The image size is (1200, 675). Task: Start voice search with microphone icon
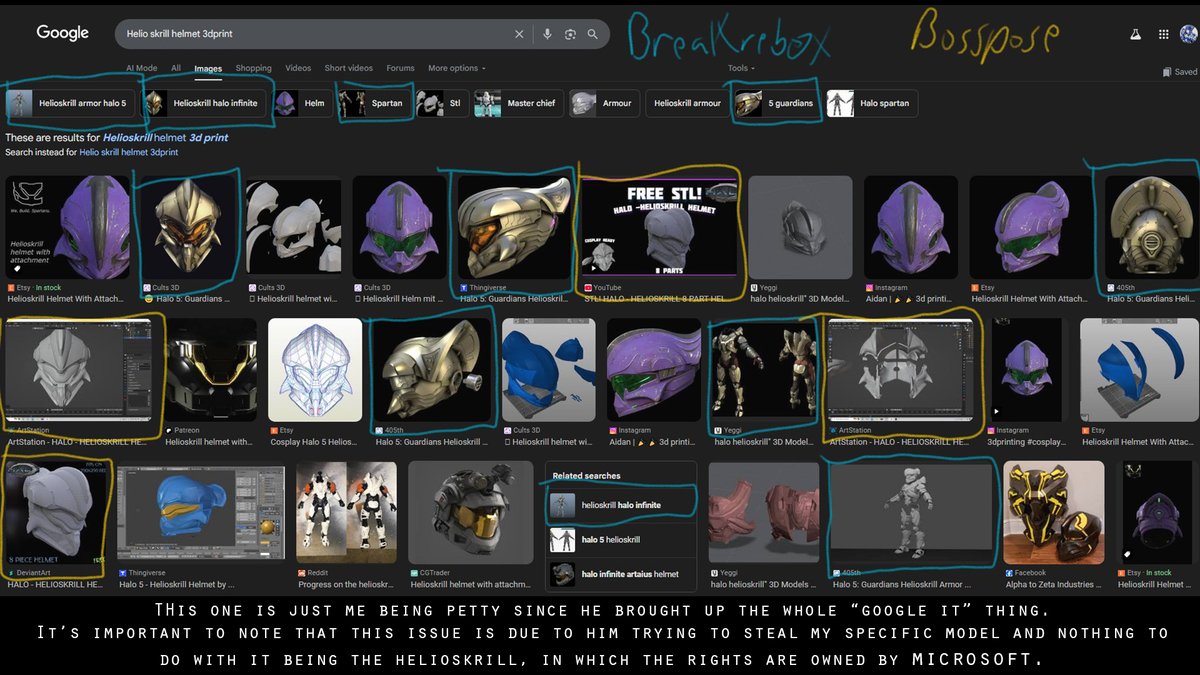tap(547, 34)
